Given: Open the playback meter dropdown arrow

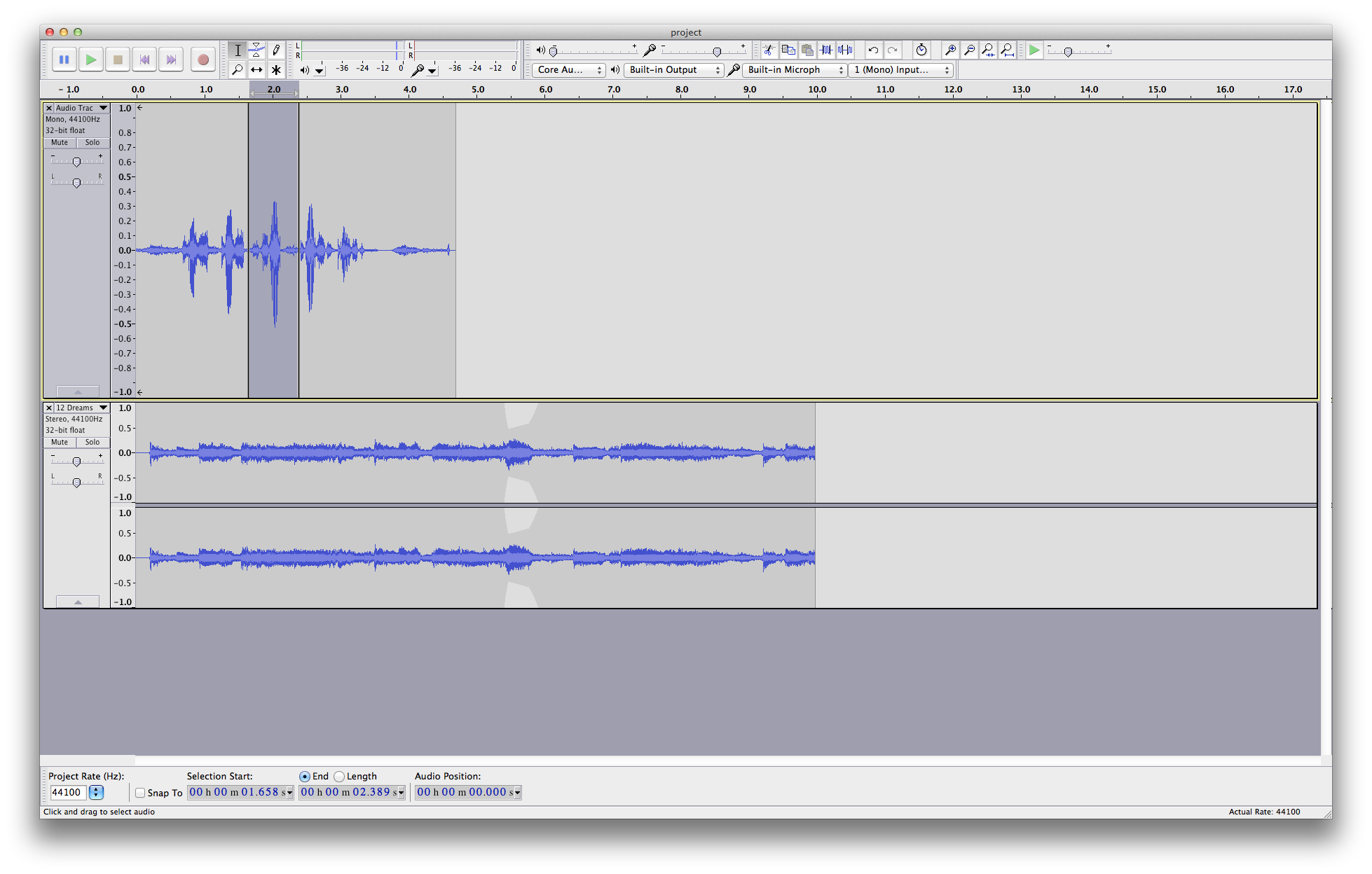Looking at the screenshot, I should (320, 70).
